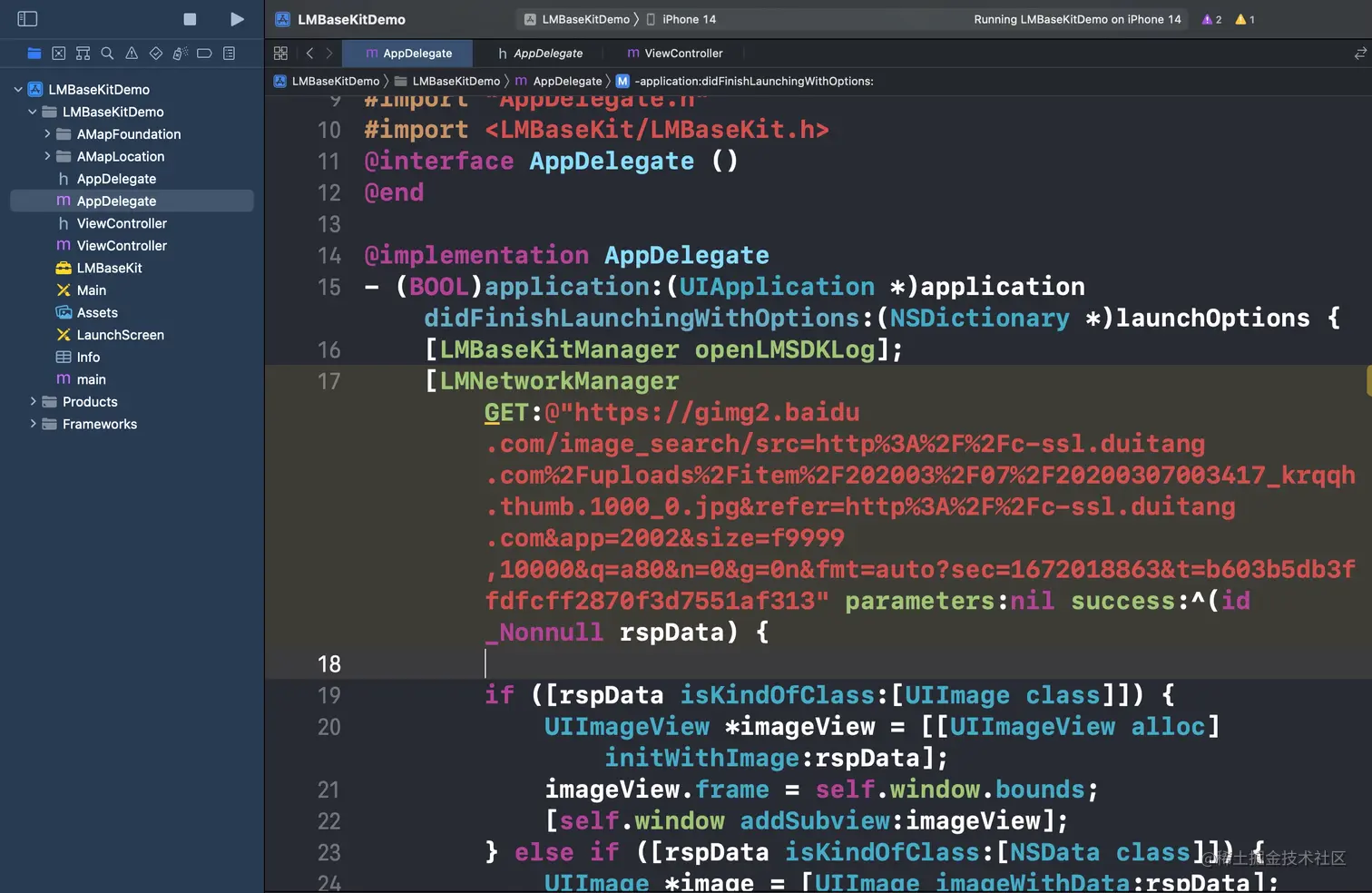
Task: Open the Report navigator icon
Action: coord(229,54)
